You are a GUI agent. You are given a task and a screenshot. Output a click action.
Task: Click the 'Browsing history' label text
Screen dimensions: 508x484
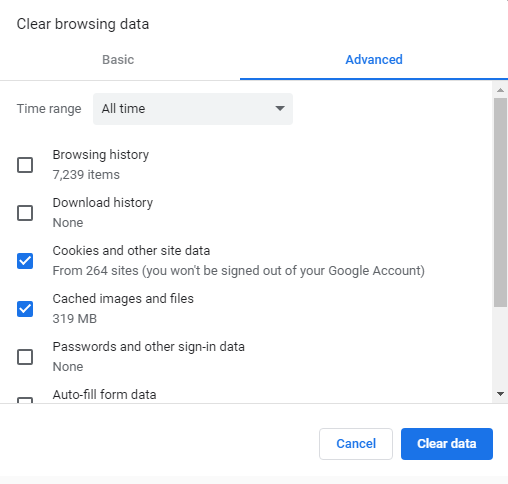point(101,155)
